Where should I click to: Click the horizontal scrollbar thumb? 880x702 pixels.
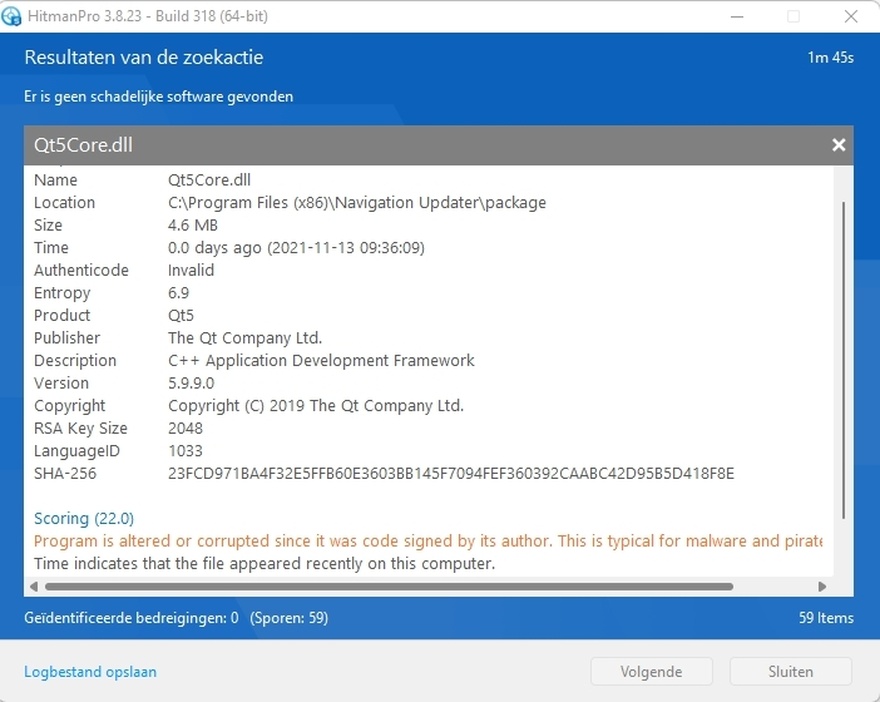pos(389,586)
